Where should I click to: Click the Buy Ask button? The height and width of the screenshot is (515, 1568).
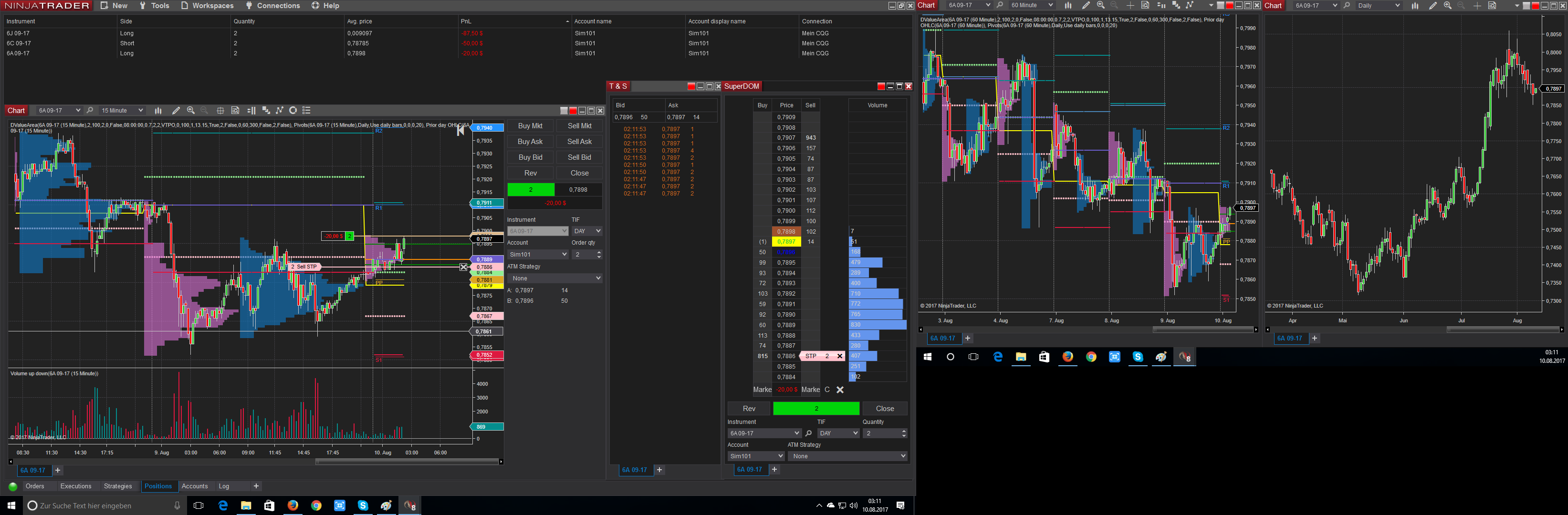click(x=530, y=142)
